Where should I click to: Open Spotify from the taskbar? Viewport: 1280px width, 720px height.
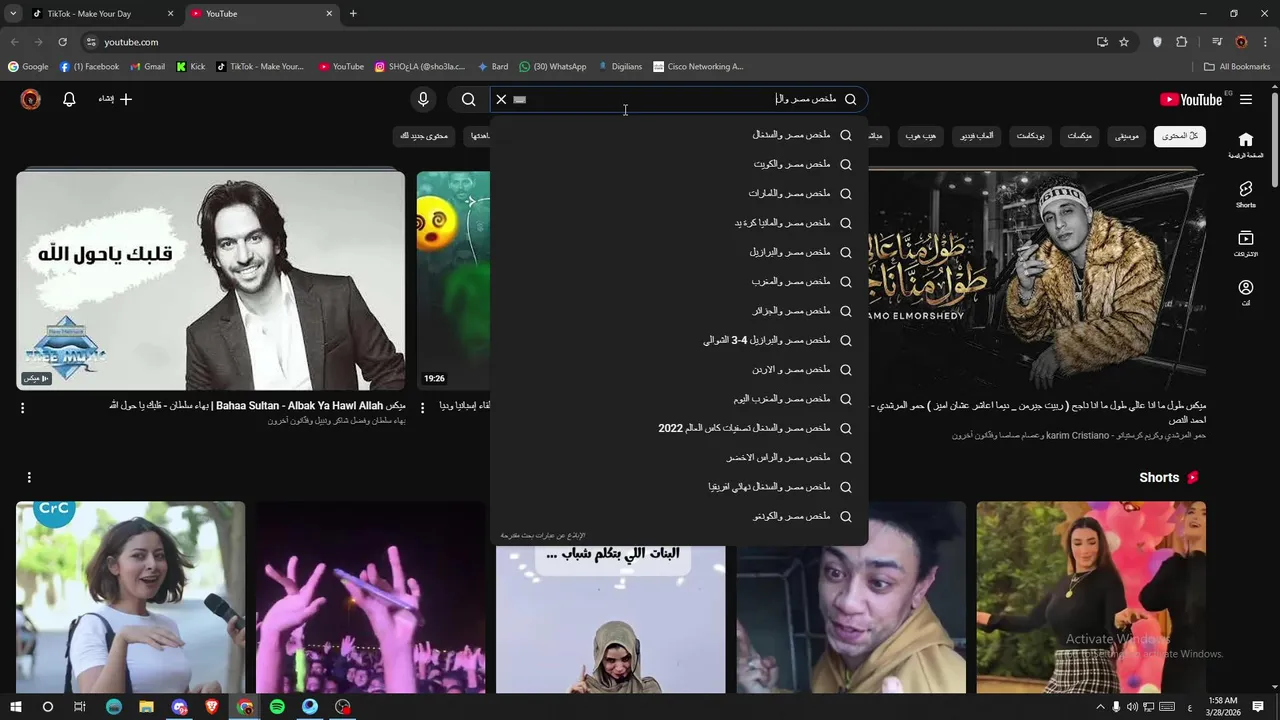(277, 707)
